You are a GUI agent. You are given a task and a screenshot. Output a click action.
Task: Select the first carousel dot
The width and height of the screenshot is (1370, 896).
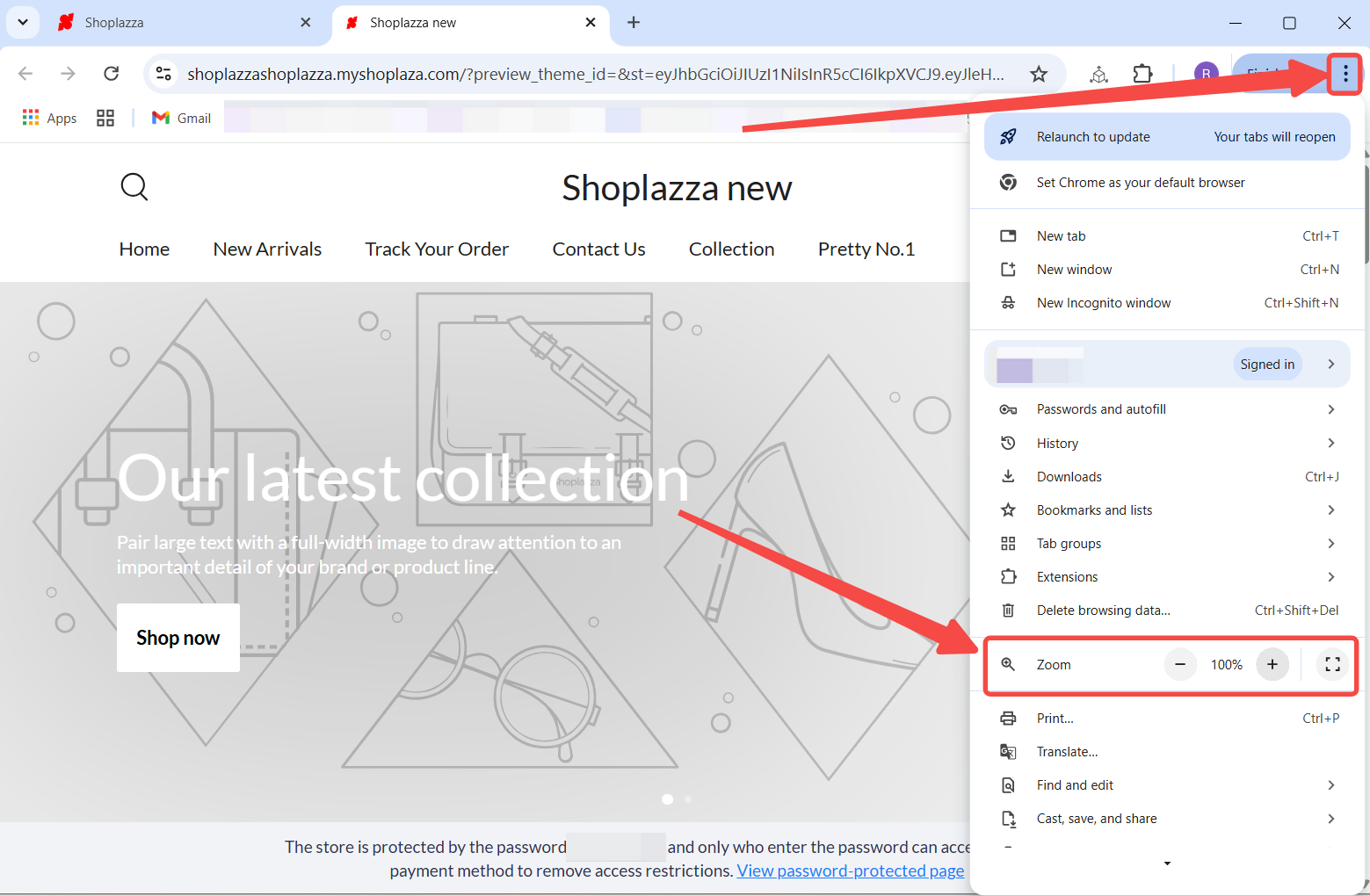pyautogui.click(x=667, y=799)
